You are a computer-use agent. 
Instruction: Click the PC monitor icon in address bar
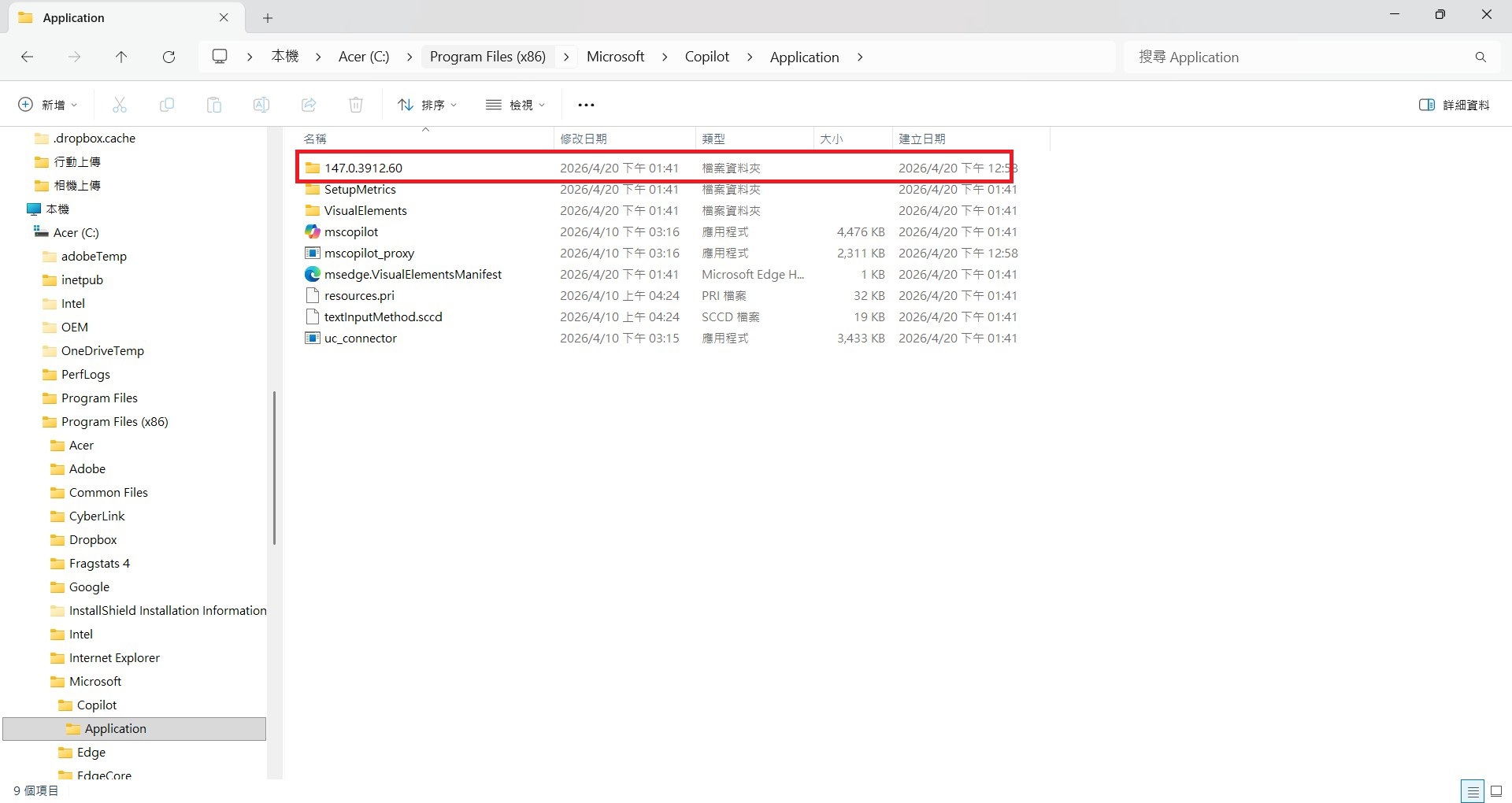coord(220,57)
